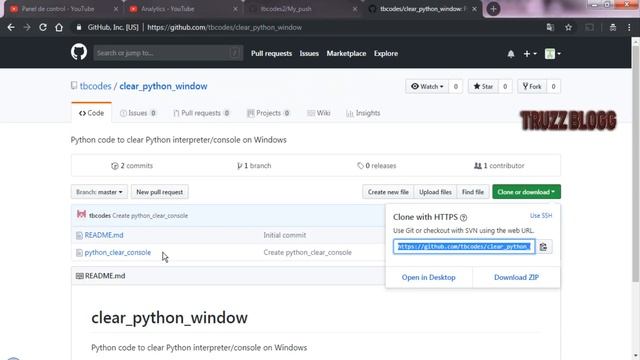Click Use SSH link
640x360 pixels.
(541, 216)
